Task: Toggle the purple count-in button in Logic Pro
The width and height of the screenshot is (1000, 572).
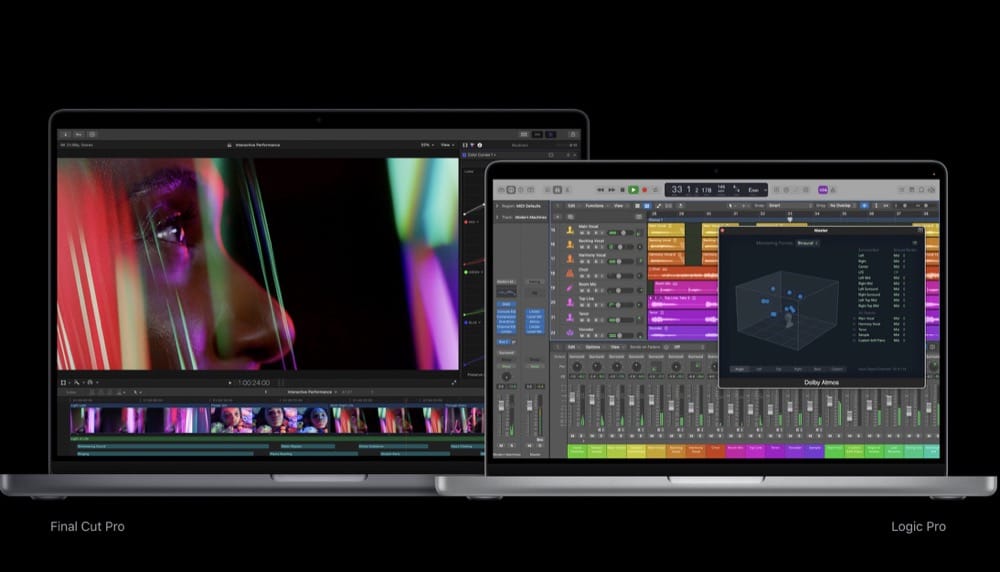Action: click(x=823, y=190)
